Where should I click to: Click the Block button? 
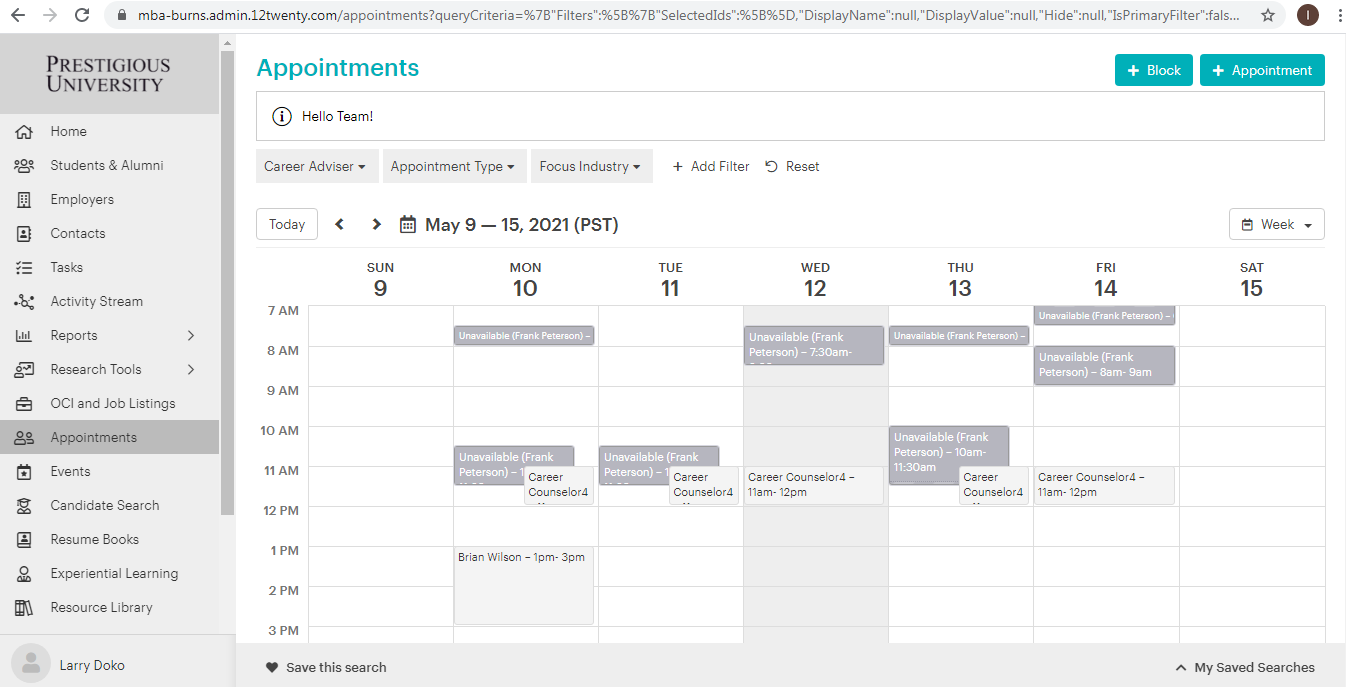click(1153, 71)
